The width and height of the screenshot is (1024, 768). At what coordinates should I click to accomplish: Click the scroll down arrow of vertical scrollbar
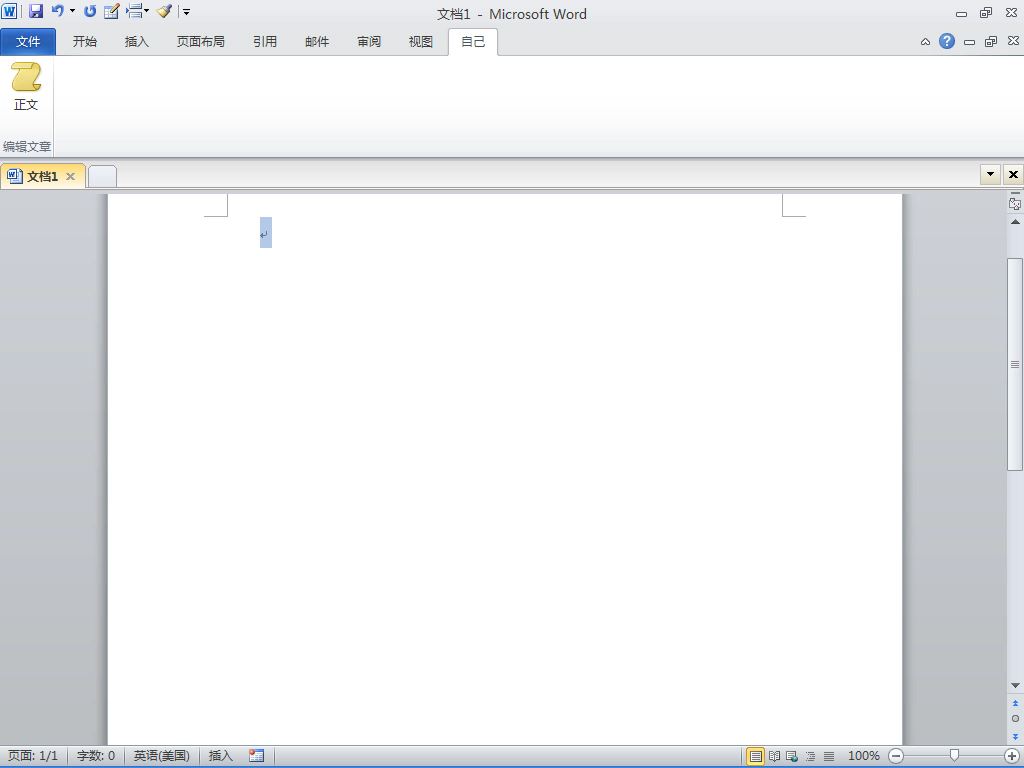1015,685
